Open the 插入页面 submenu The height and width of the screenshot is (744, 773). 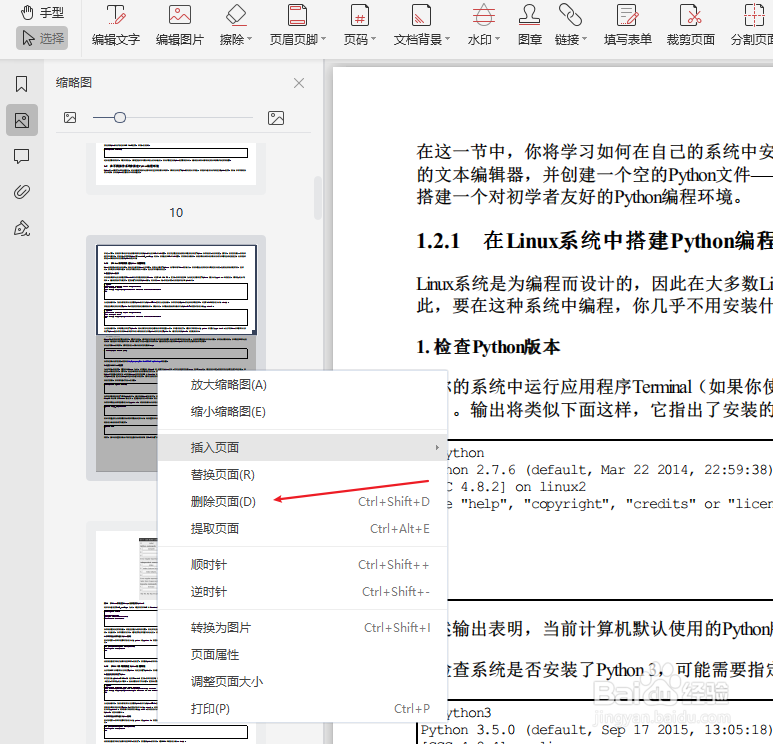point(302,447)
